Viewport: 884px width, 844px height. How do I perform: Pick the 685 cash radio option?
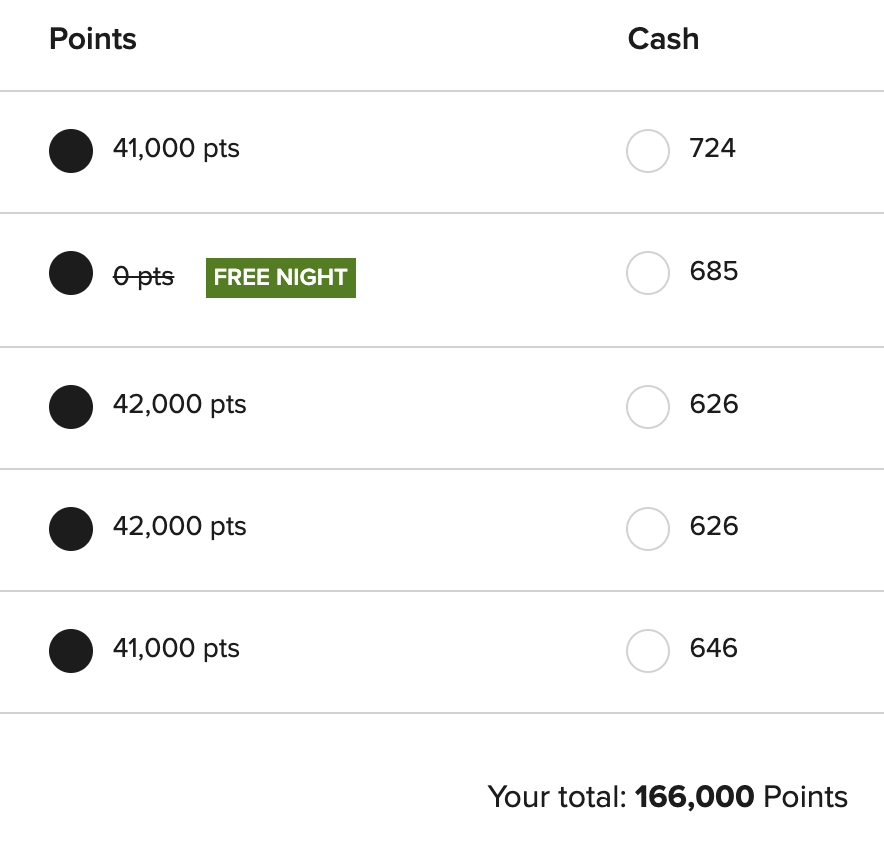647,273
